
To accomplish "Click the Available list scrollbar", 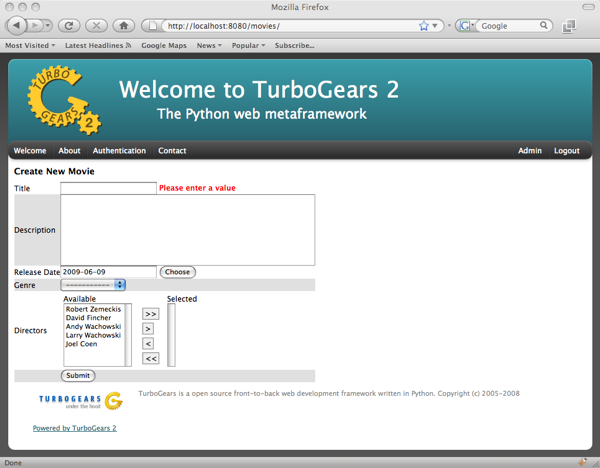I will 128,335.
